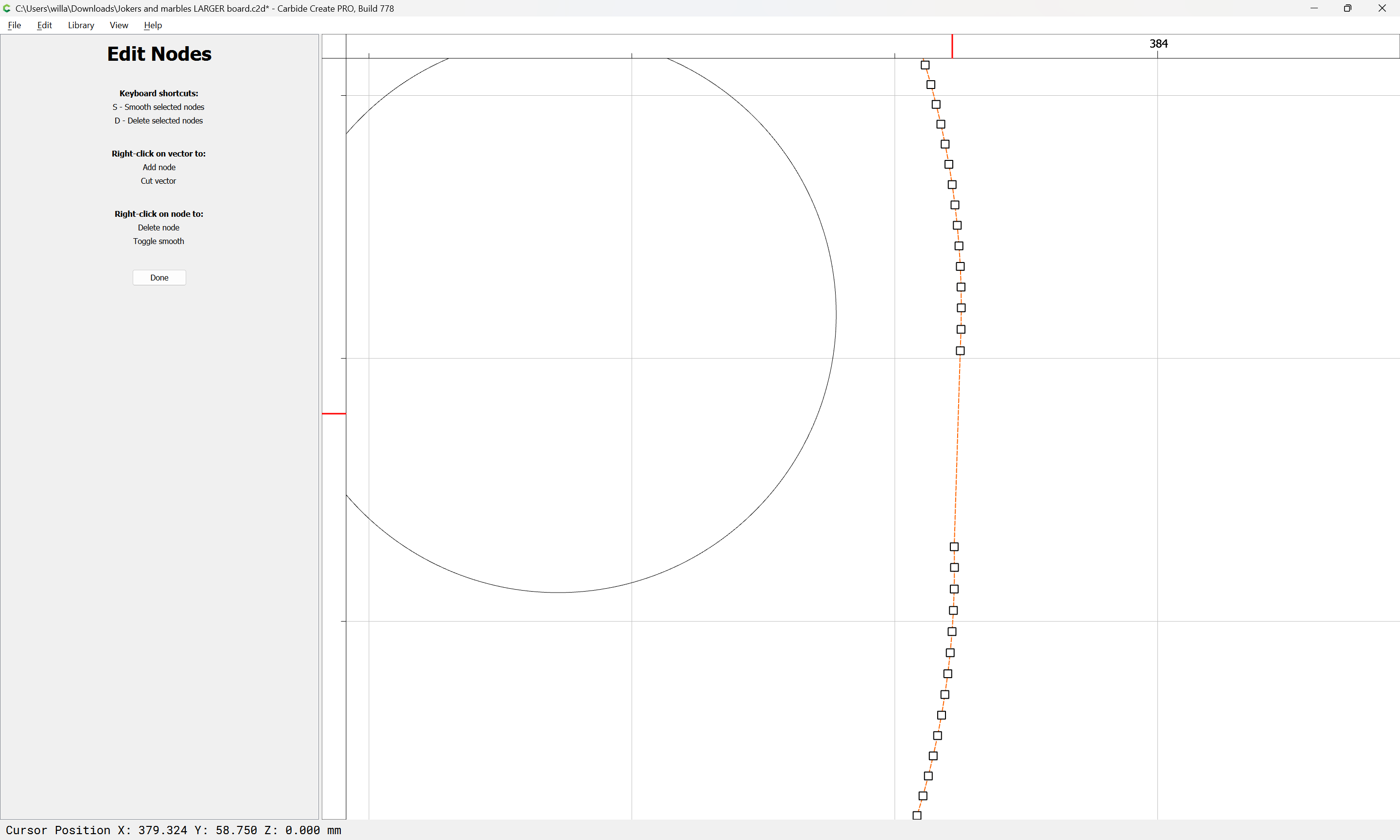Viewport: 1400px width, 840px height.
Task: Click the large circle outline
Action: (836, 315)
